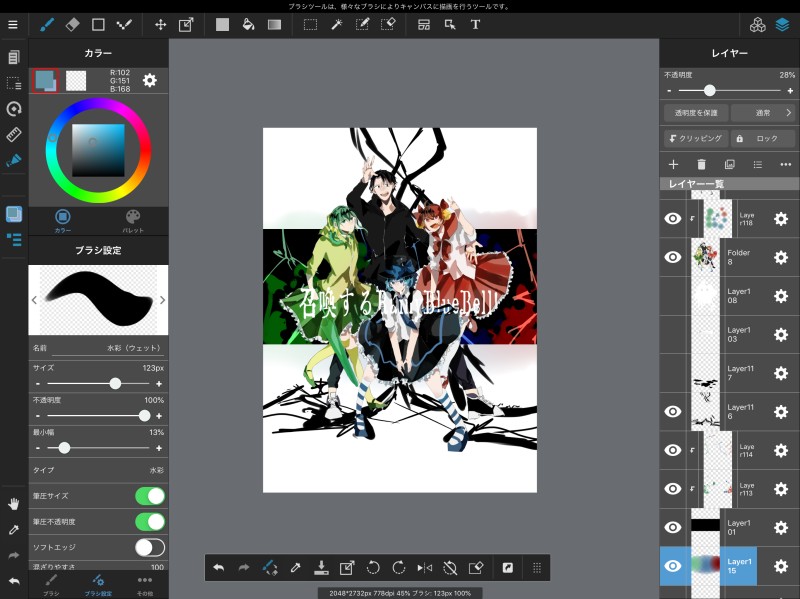Show next brush preview with right chevron
This screenshot has height=599, width=800.
point(162,300)
